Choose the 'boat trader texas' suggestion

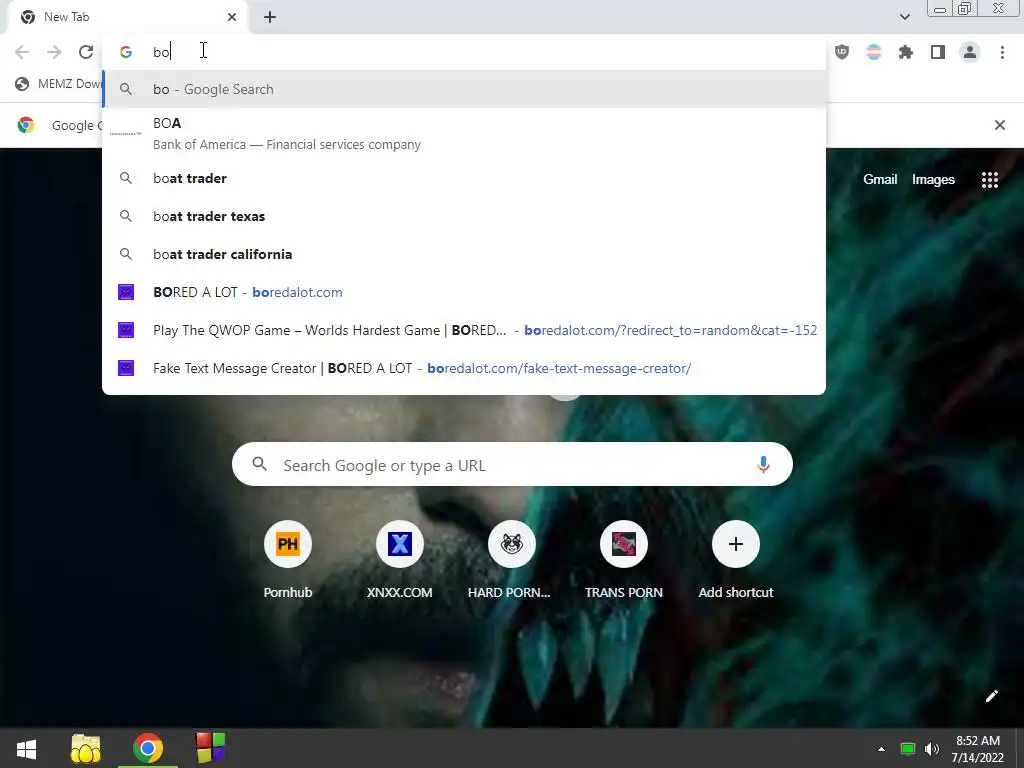click(464, 216)
